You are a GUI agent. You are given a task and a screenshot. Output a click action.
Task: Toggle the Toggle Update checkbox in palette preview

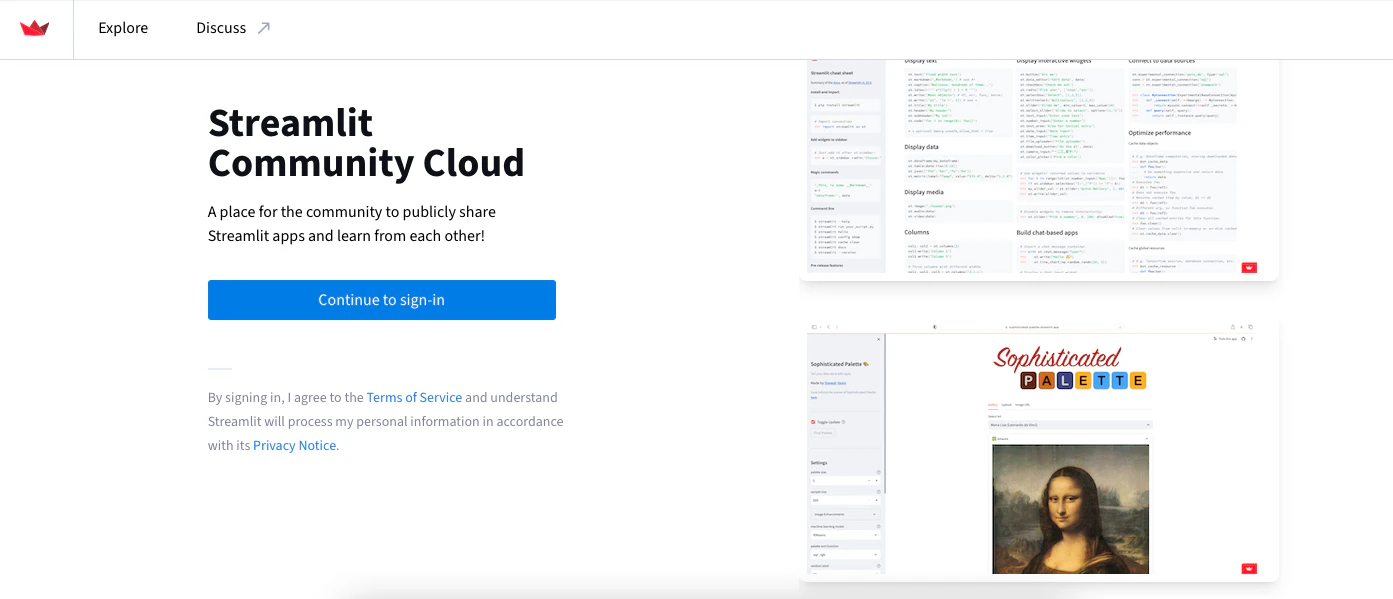pos(814,423)
